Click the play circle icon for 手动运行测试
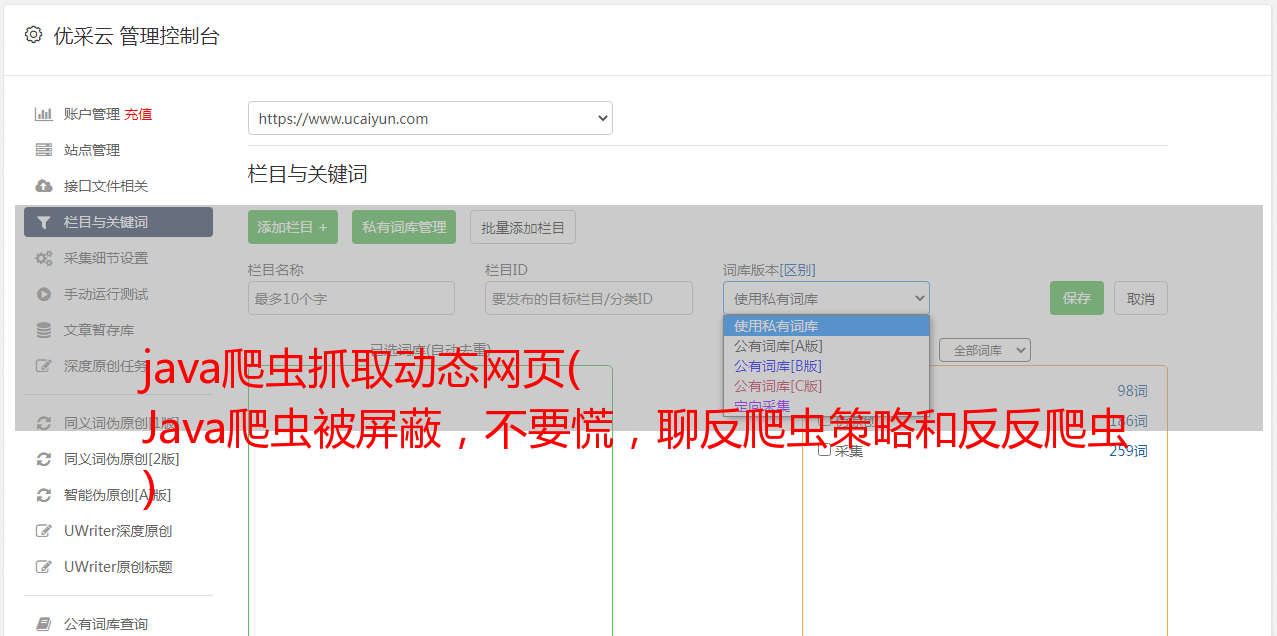 tap(43, 294)
